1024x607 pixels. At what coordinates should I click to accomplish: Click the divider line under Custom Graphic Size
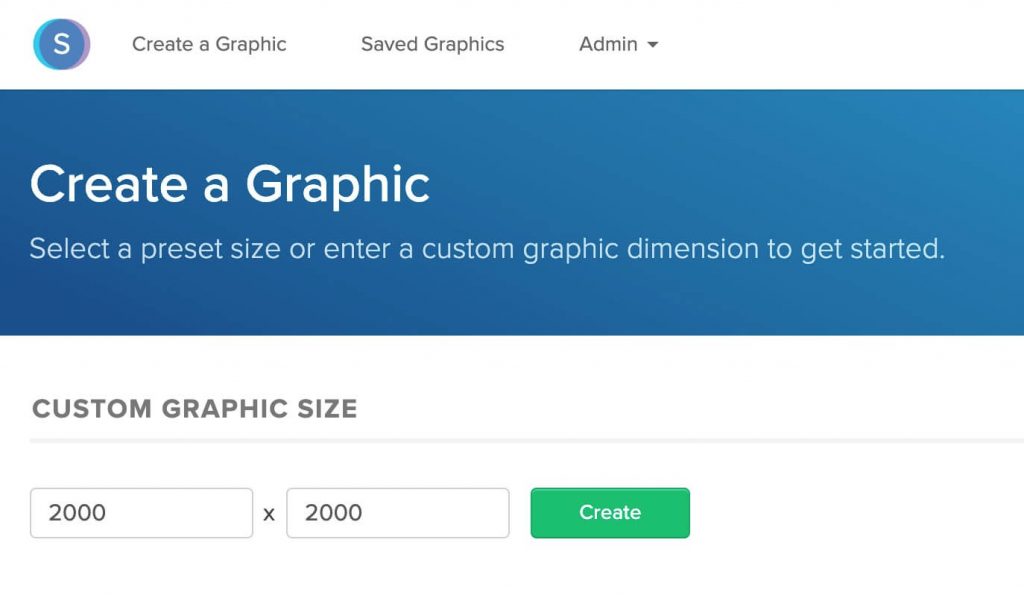526,441
